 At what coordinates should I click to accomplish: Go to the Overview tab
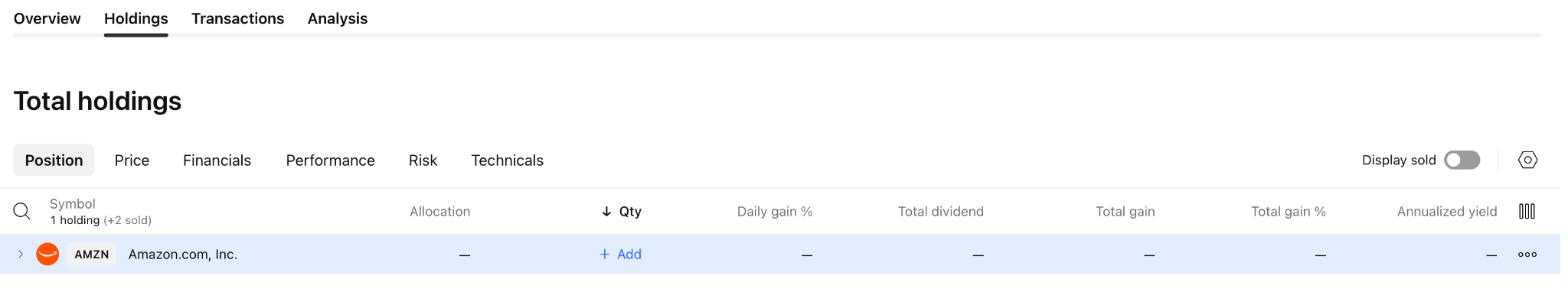pyautogui.click(x=47, y=18)
